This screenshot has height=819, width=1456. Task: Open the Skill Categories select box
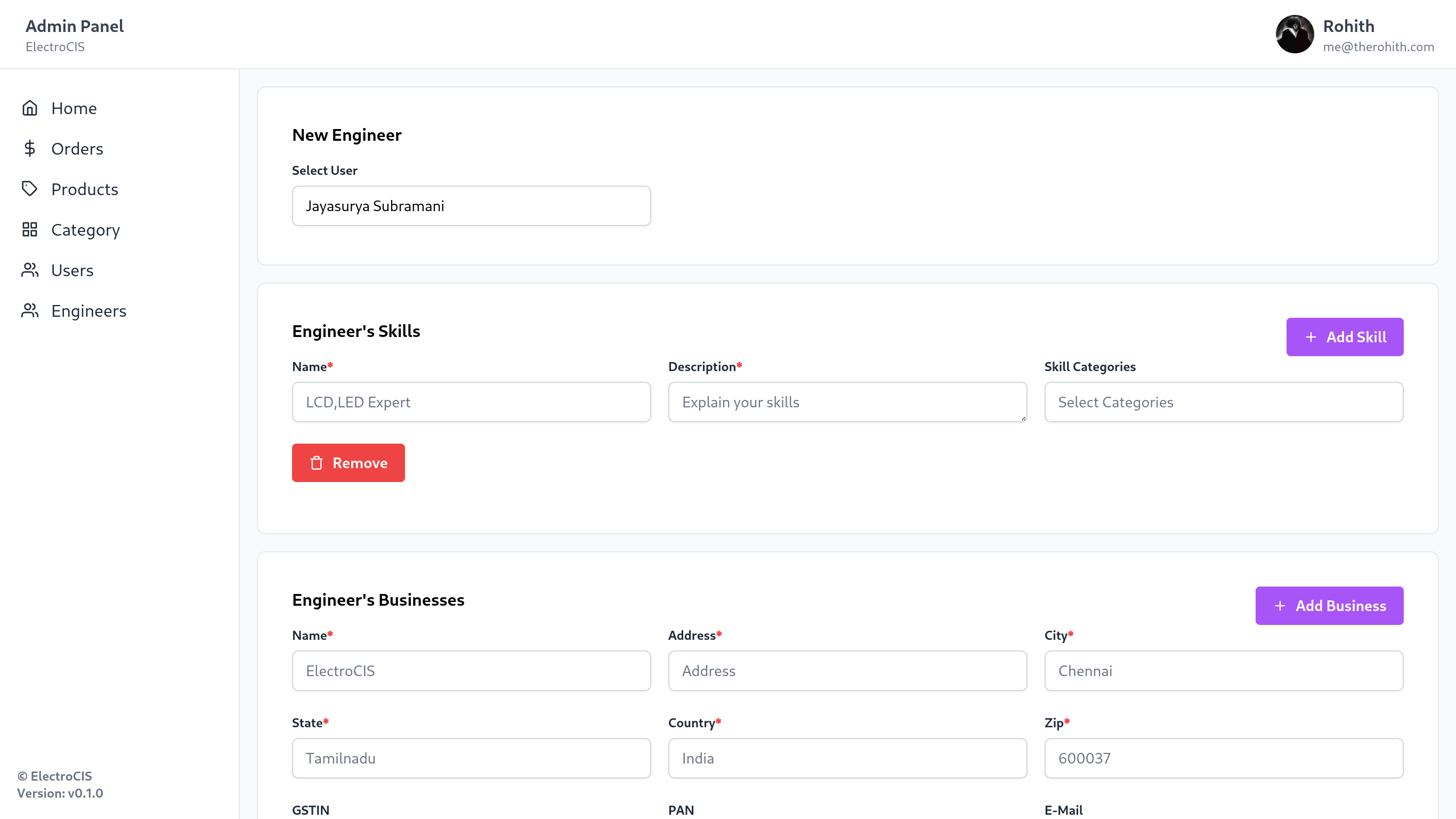tap(1223, 402)
